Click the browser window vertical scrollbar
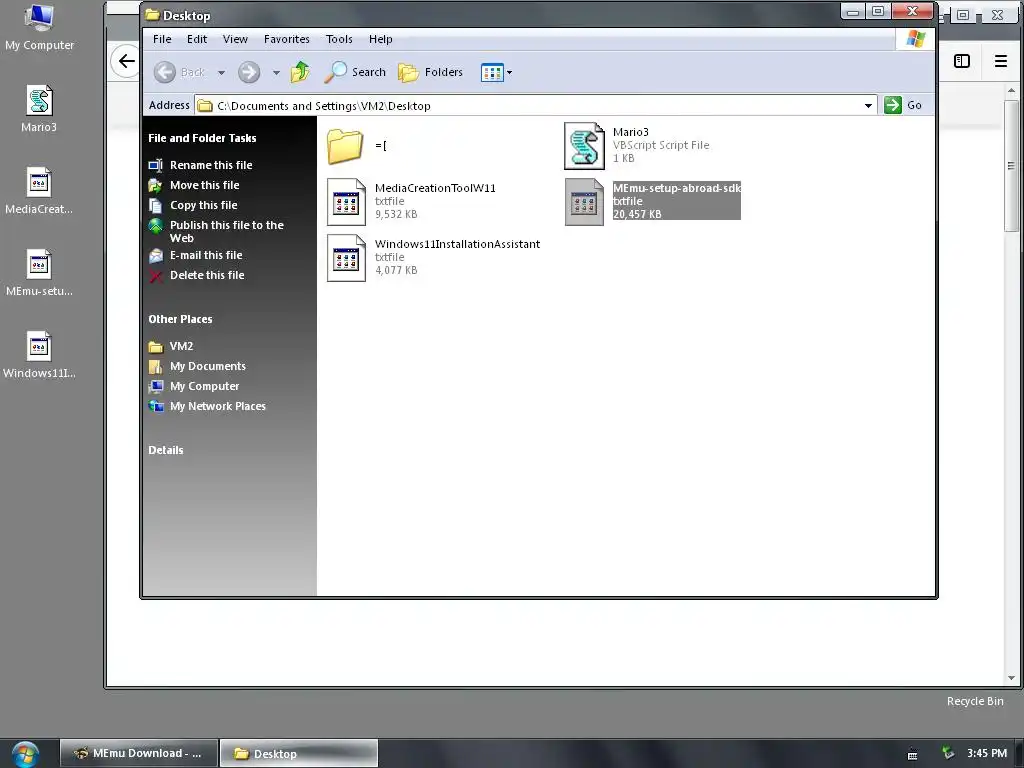 [1012, 165]
